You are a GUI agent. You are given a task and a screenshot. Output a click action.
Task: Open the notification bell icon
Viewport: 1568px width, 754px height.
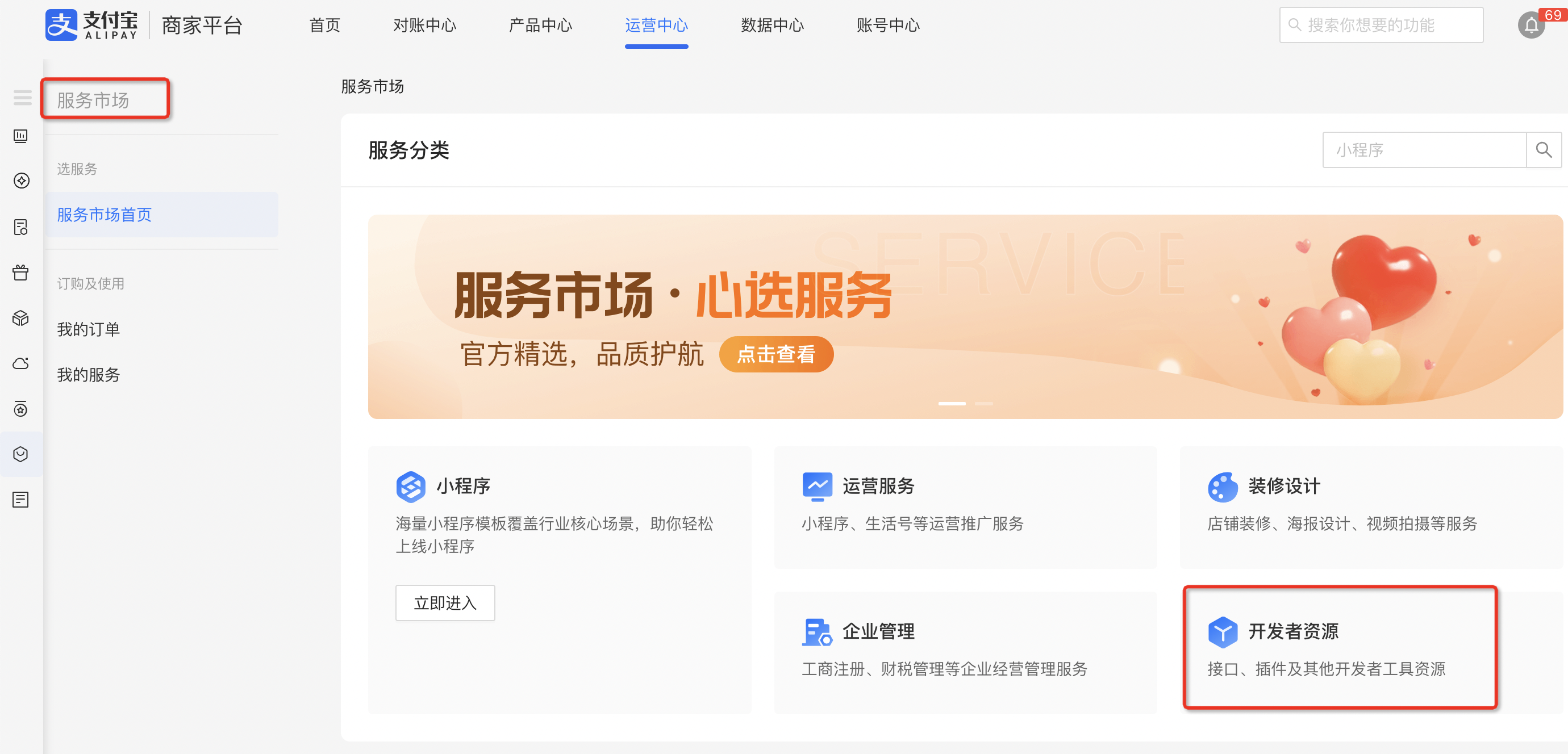1531,26
